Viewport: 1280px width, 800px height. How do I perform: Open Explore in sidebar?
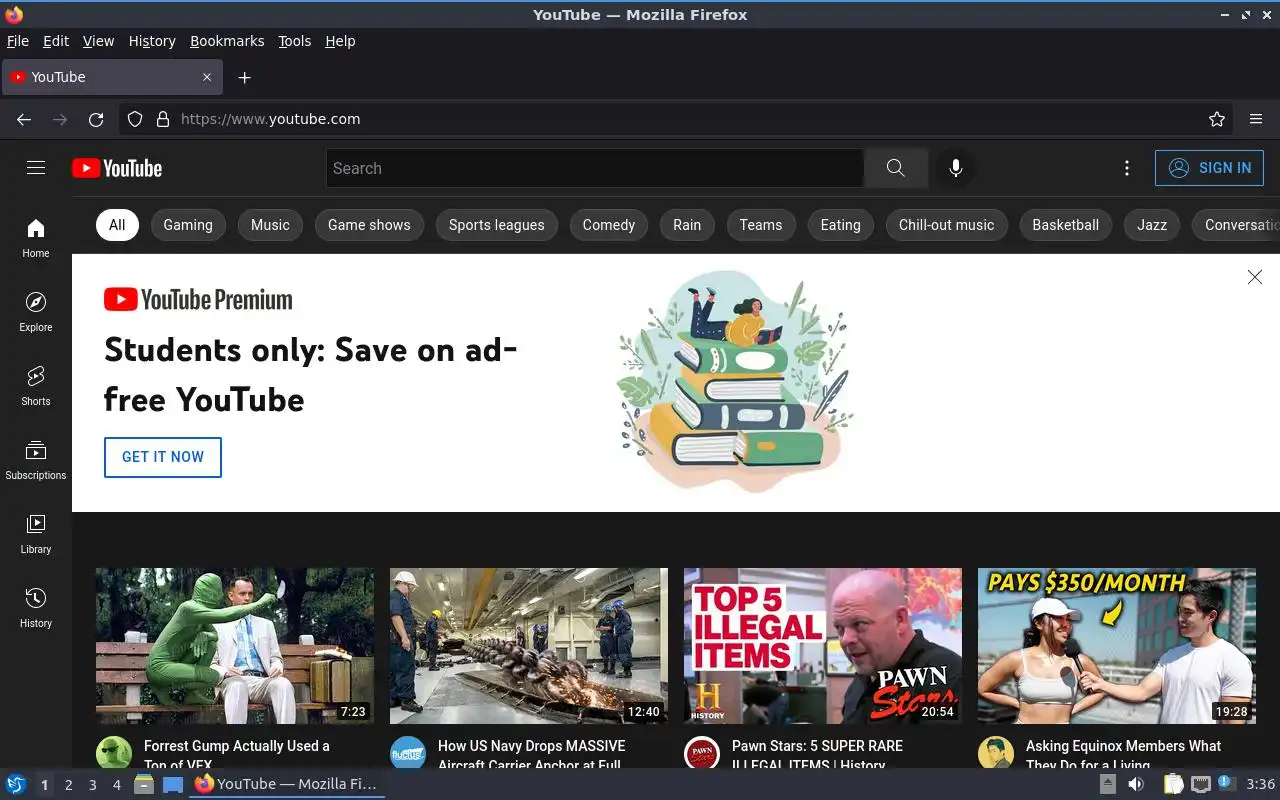click(36, 312)
